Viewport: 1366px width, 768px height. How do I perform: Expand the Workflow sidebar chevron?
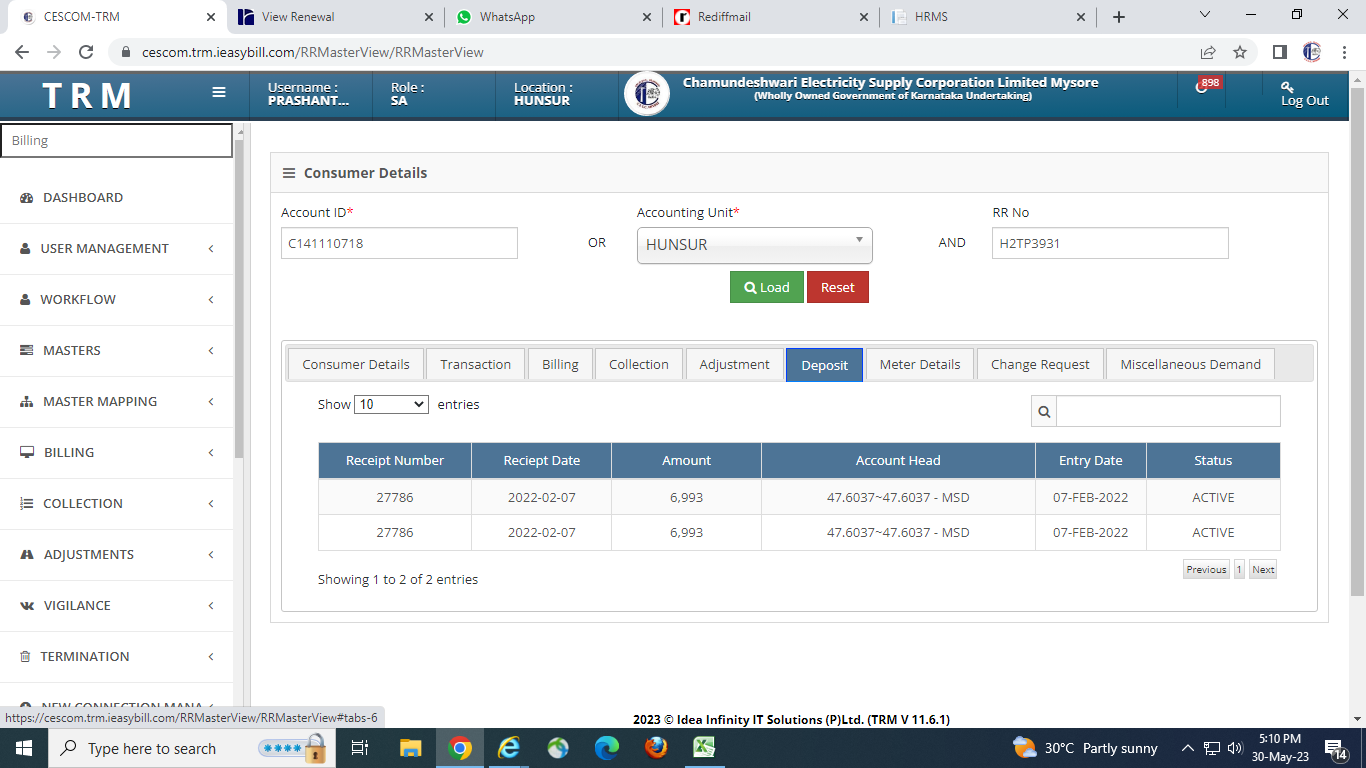coord(211,300)
